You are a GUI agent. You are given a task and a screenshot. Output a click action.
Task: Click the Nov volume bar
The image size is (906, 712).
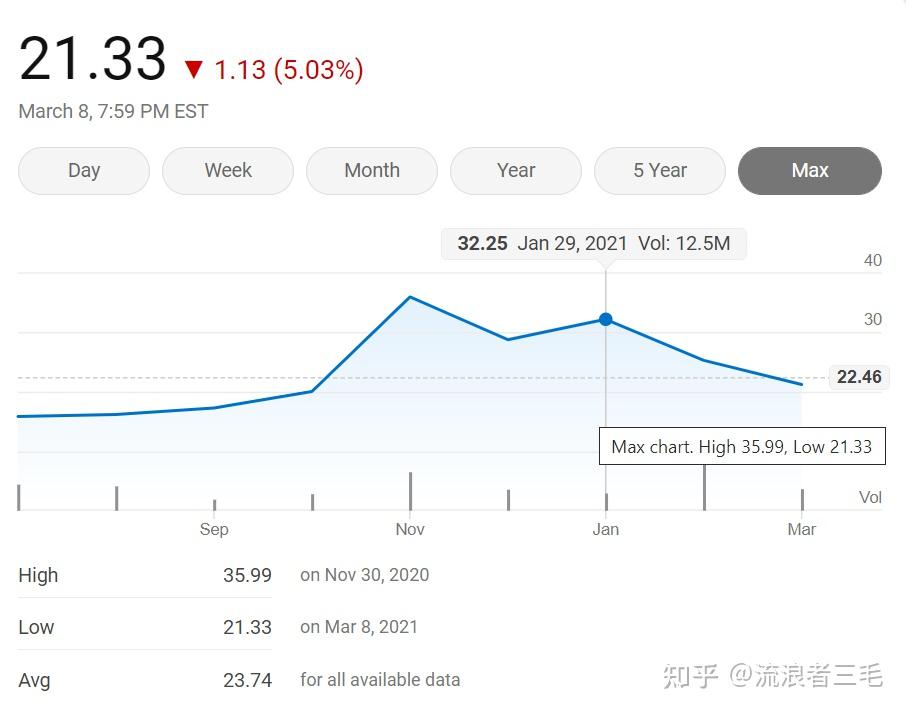click(410, 491)
